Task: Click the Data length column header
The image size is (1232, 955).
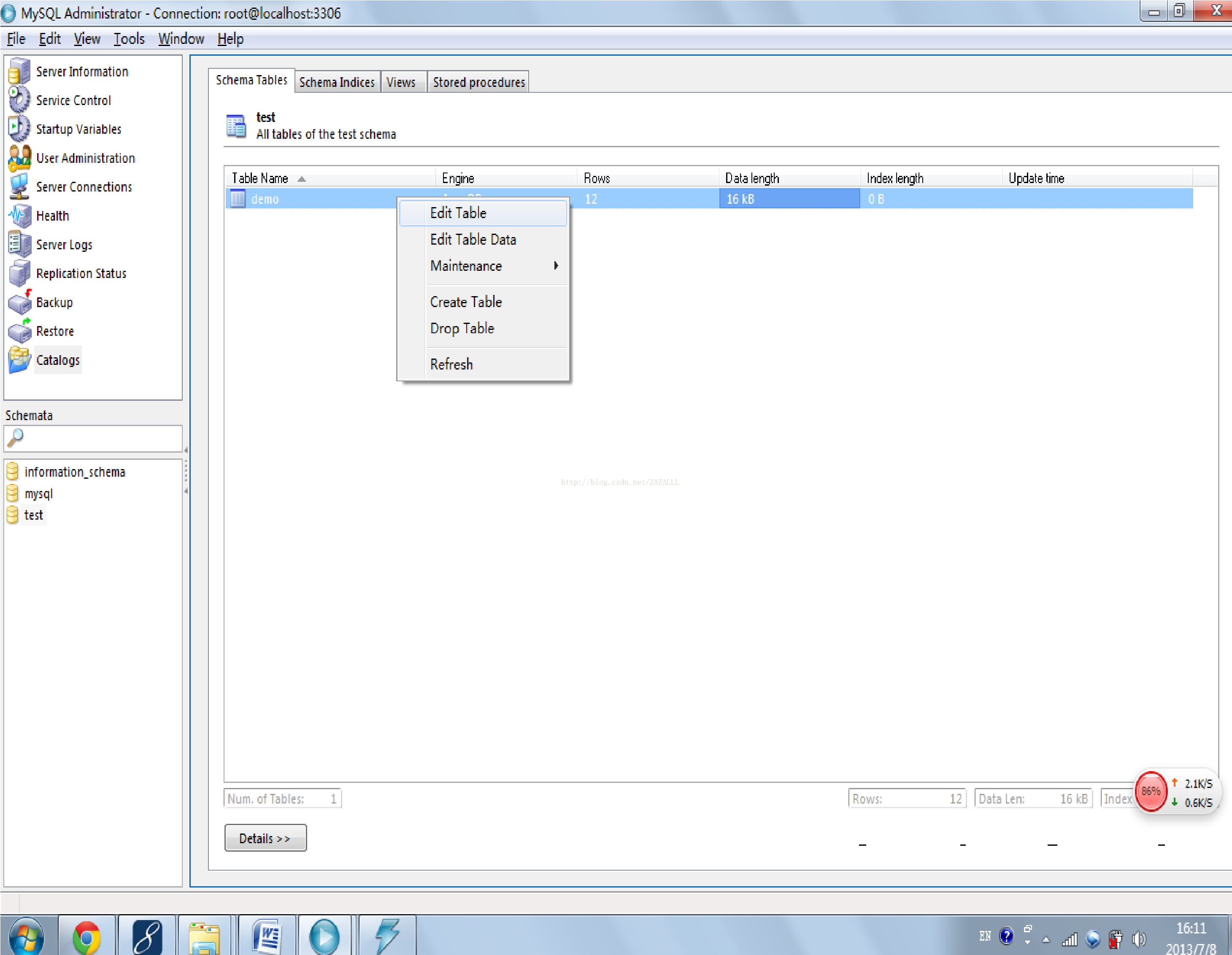Action: 789,178
